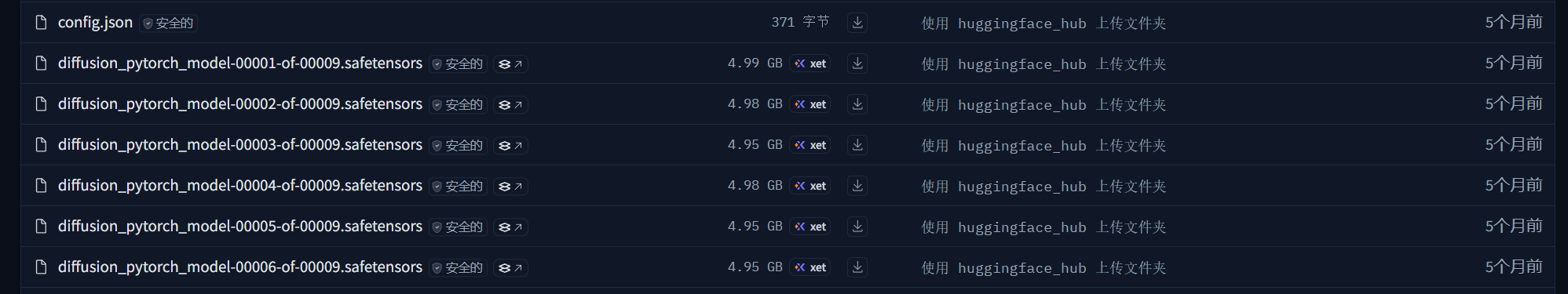Image resolution: width=1568 pixels, height=294 pixels.
Task: Download model-00004-of-00009 safetensors file
Action: [x=857, y=186]
